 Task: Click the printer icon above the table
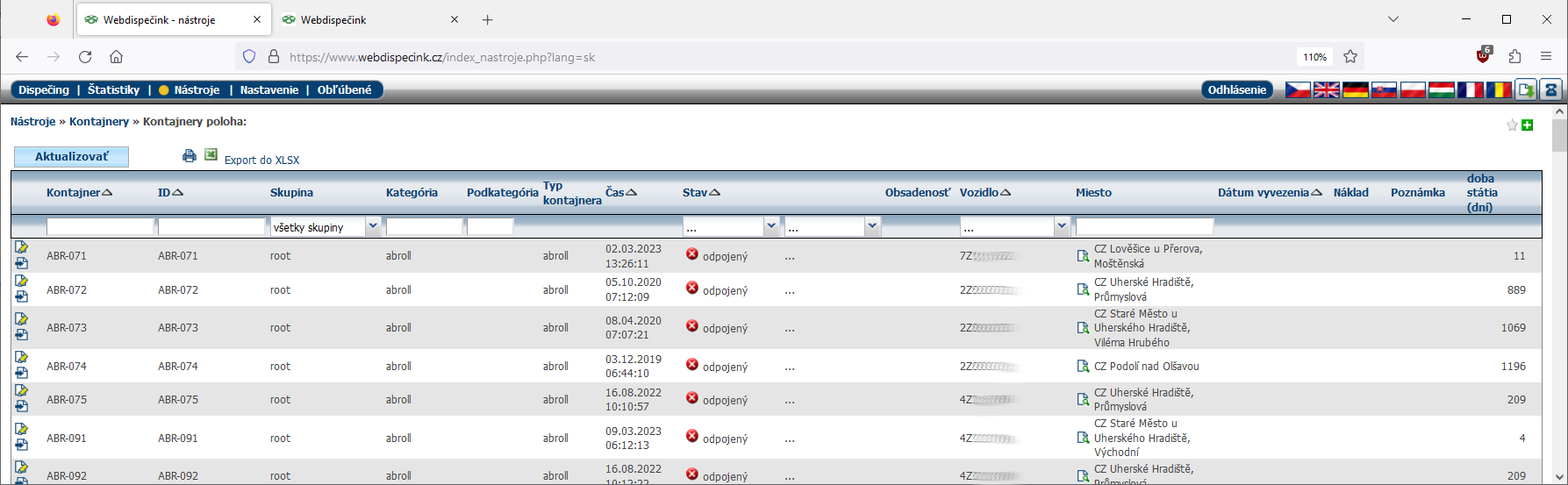(189, 156)
